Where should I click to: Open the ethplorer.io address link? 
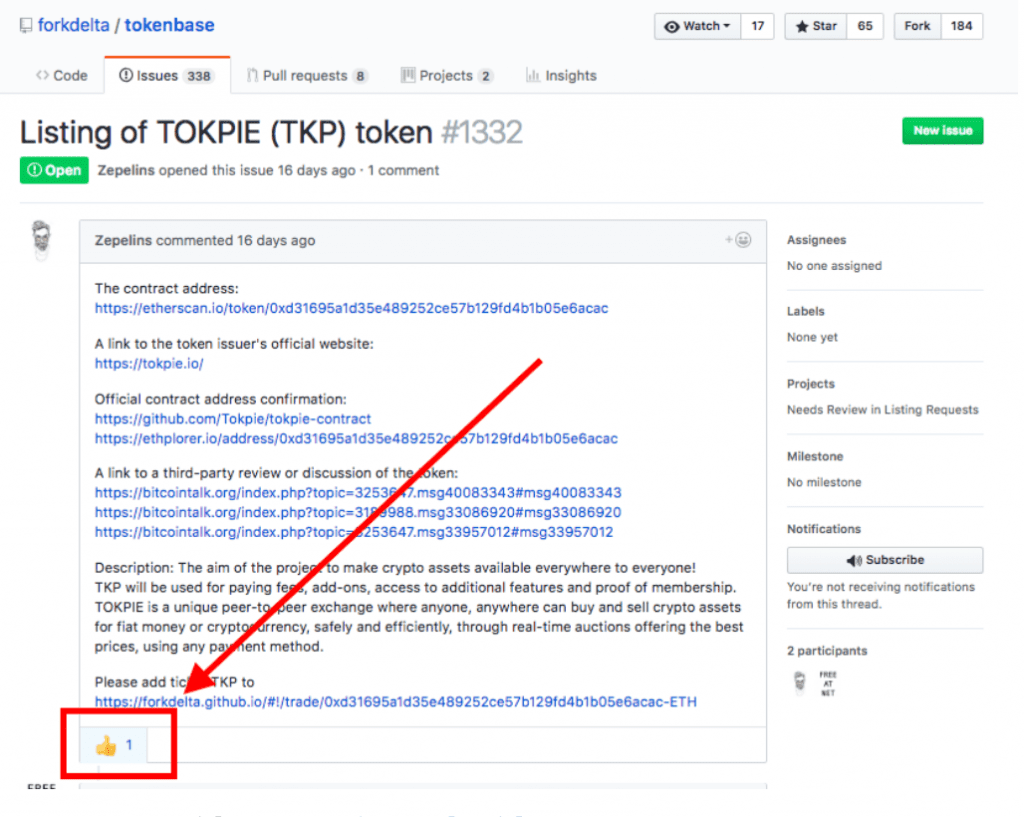pos(356,438)
